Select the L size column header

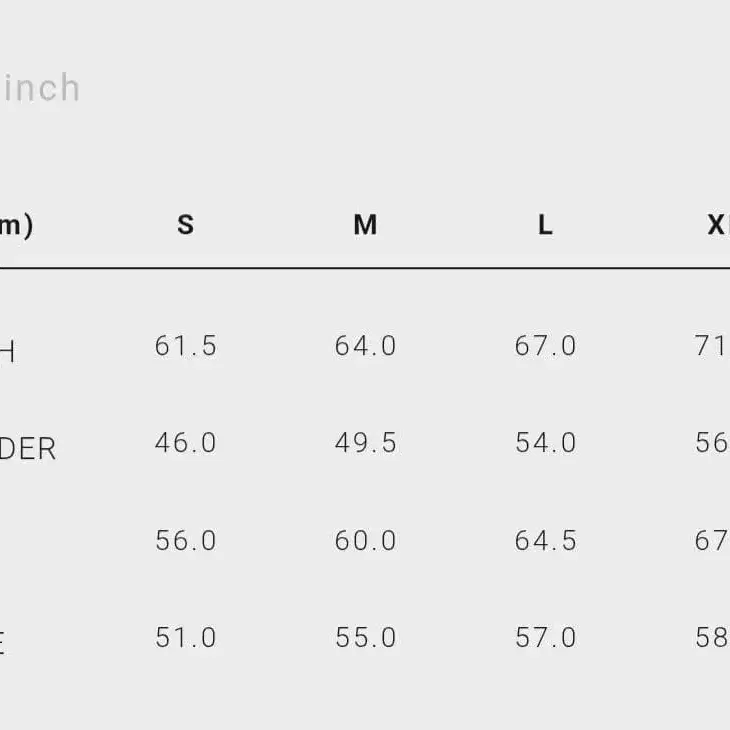(545, 225)
